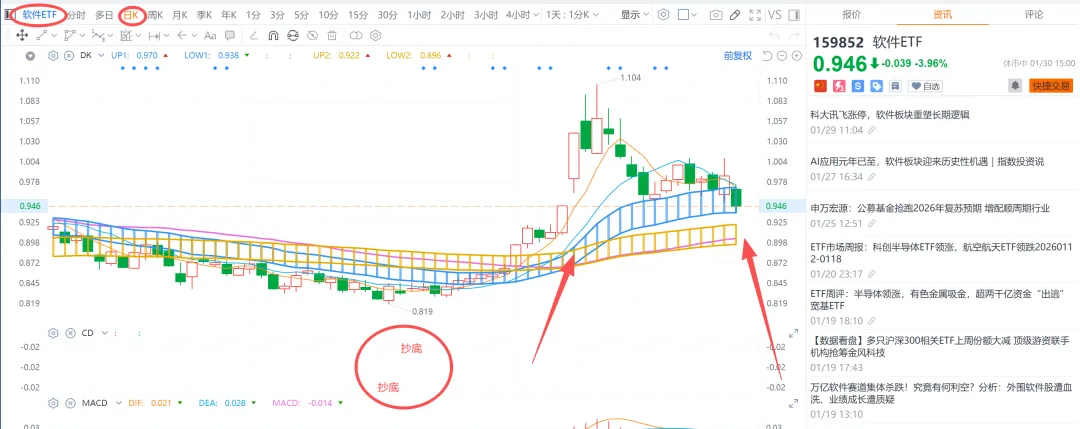Toggle the left panel icon beside 软件ETF
Viewport: 1080px width, 429px height.
click(9, 14)
